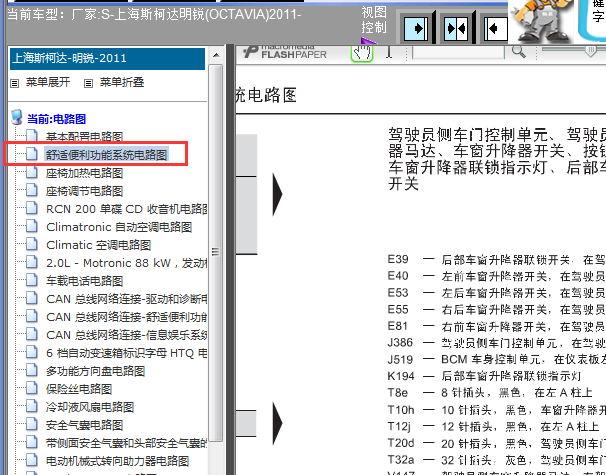Screen dimensions: 606x475
Task: Open 保险丝电路图 entry
Action: pos(79,389)
